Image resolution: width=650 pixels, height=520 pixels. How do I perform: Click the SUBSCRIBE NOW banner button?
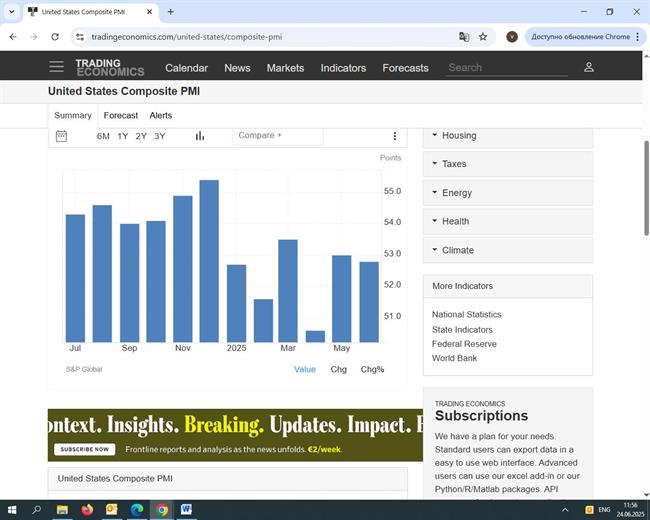pos(85,449)
